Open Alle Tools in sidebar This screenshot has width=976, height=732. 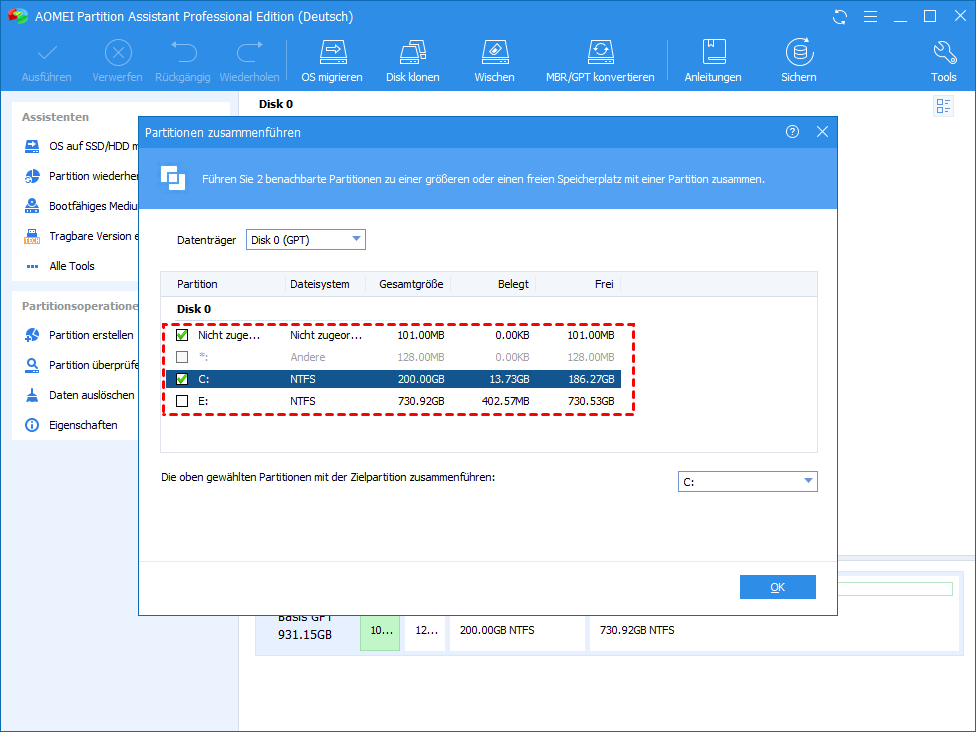pos(60,266)
